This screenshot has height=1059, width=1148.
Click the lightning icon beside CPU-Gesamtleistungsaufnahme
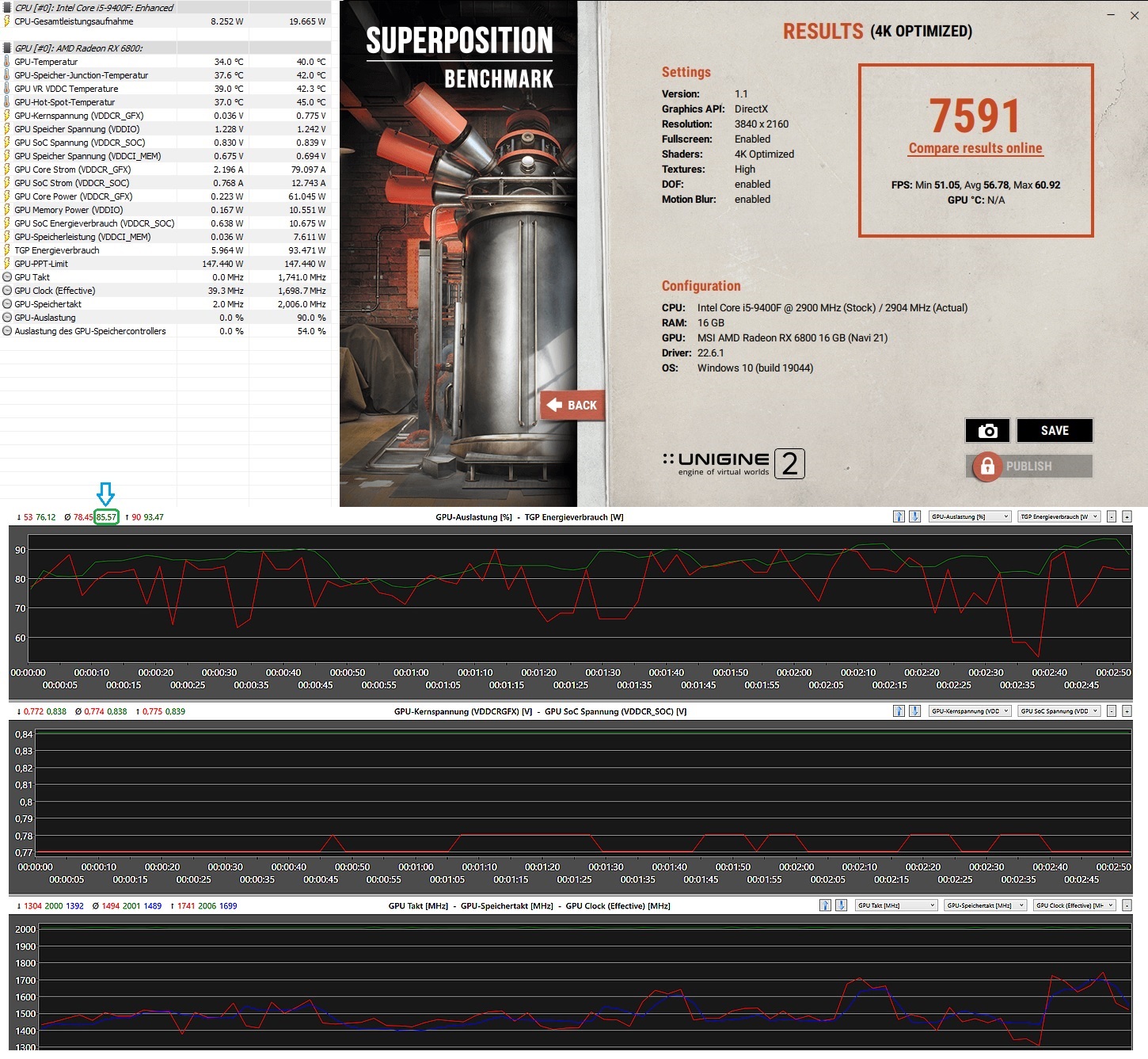pos(7,21)
